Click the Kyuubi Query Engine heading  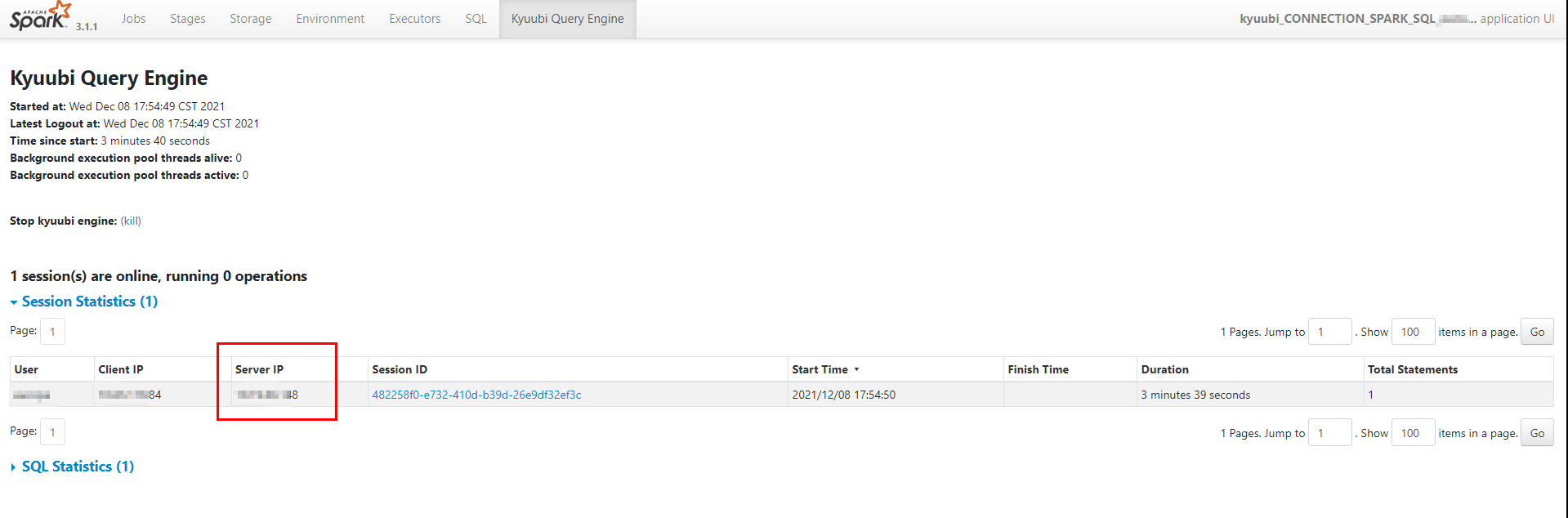(109, 78)
